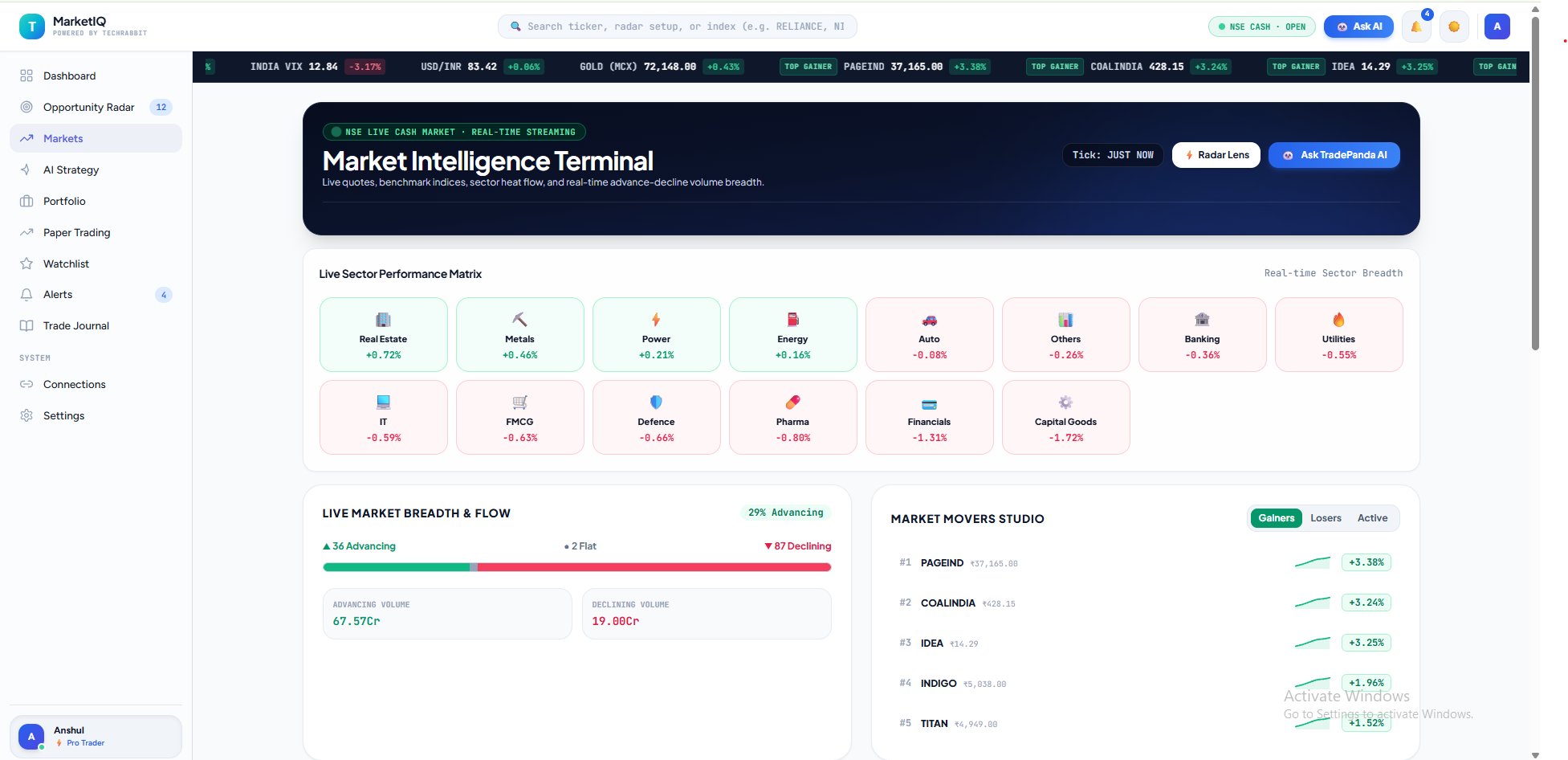Focus the ticker search field

click(x=678, y=27)
